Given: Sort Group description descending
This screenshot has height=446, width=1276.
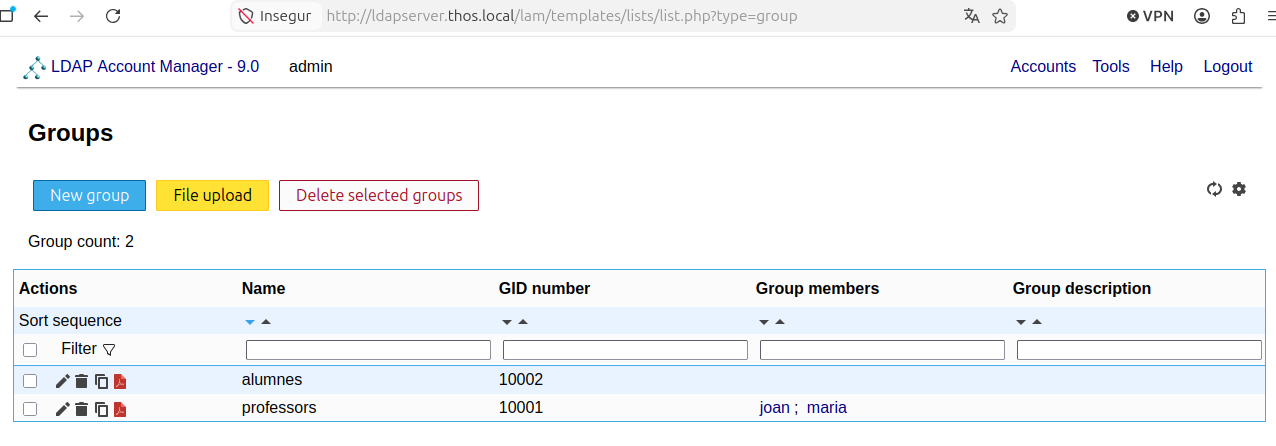Looking at the screenshot, I should (1021, 322).
